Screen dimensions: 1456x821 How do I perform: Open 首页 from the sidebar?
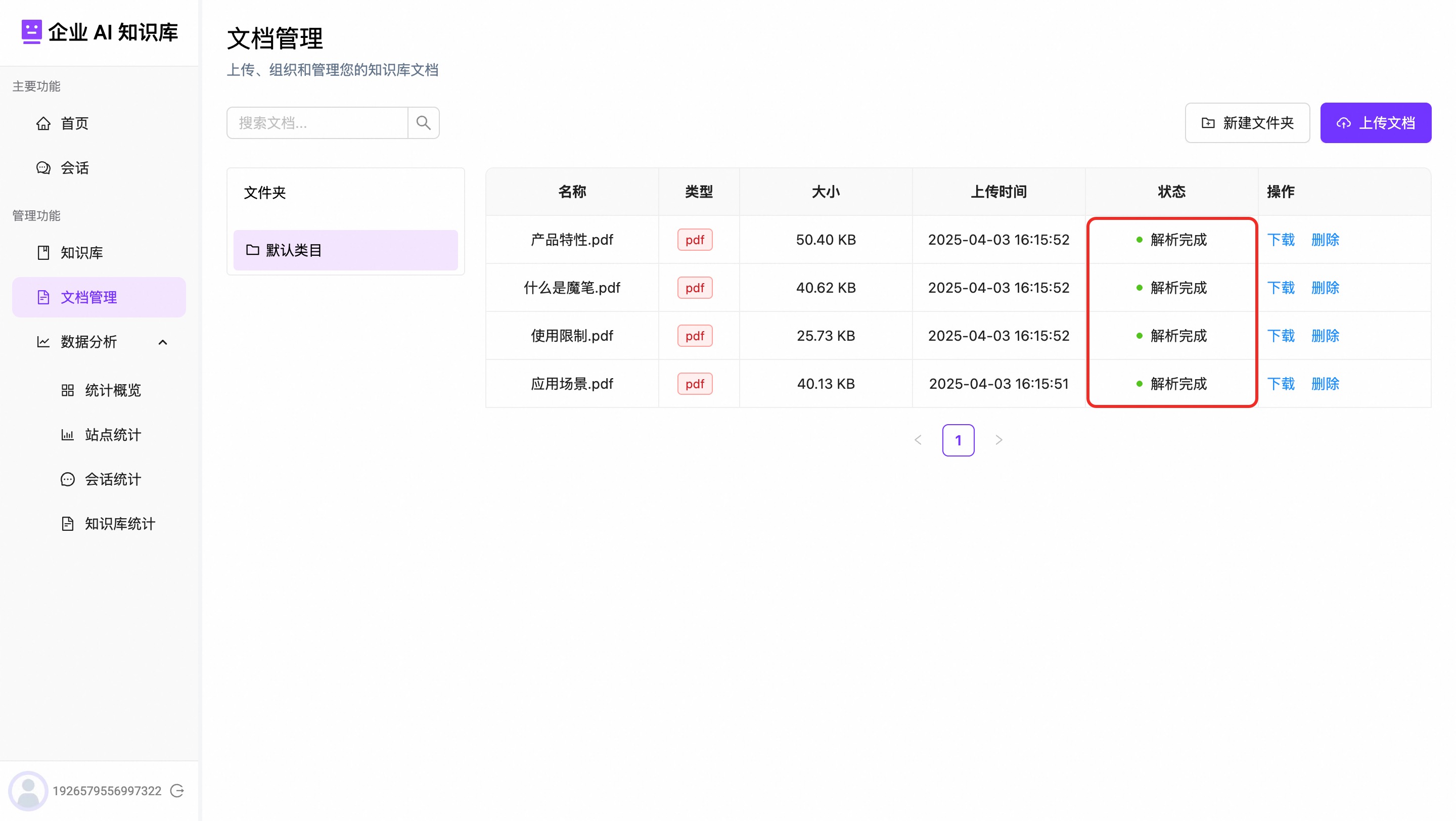[74, 123]
